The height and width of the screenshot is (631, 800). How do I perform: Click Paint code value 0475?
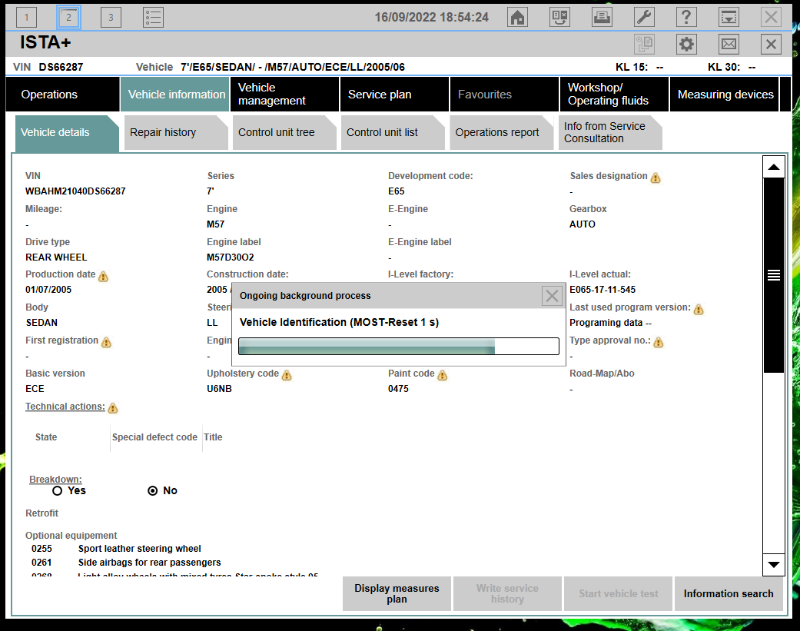coord(398,389)
